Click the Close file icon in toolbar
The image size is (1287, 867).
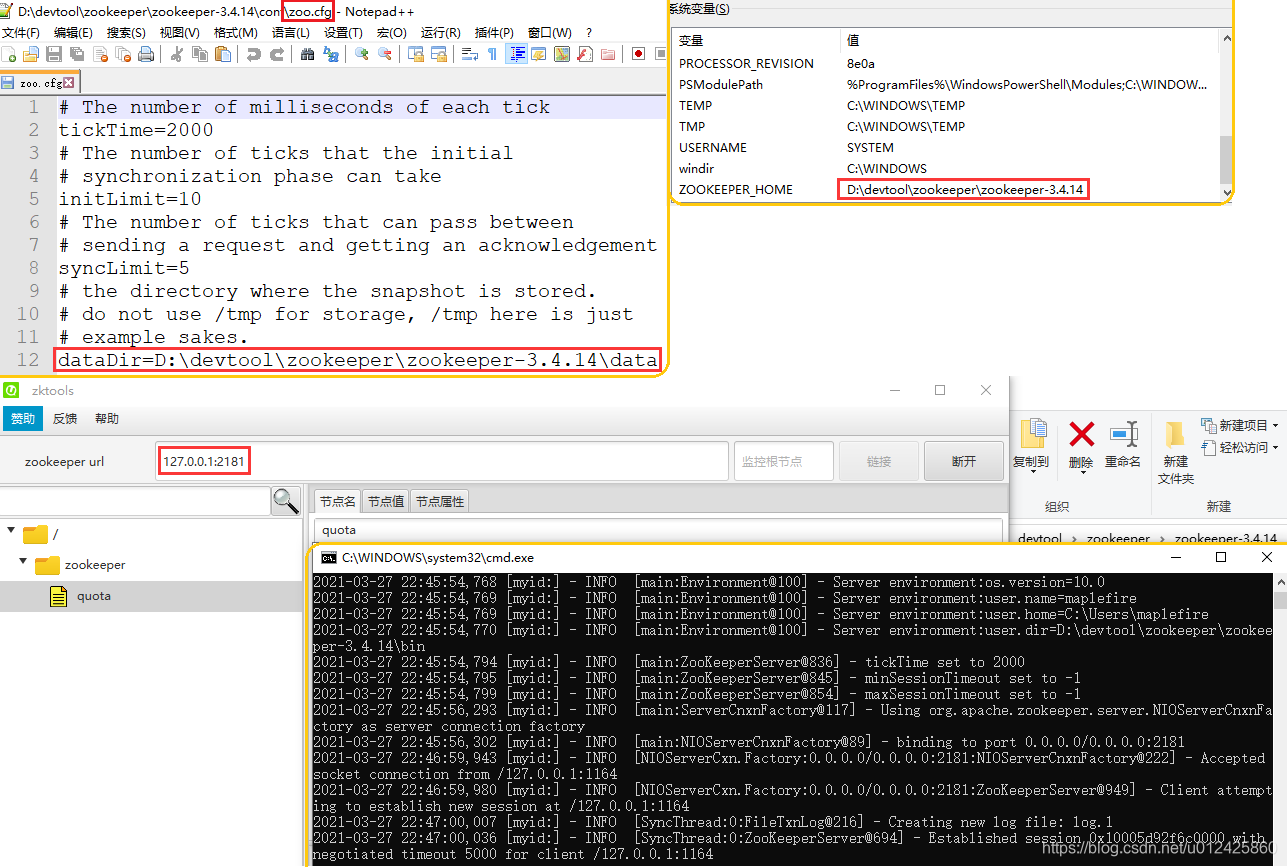[x=100, y=54]
